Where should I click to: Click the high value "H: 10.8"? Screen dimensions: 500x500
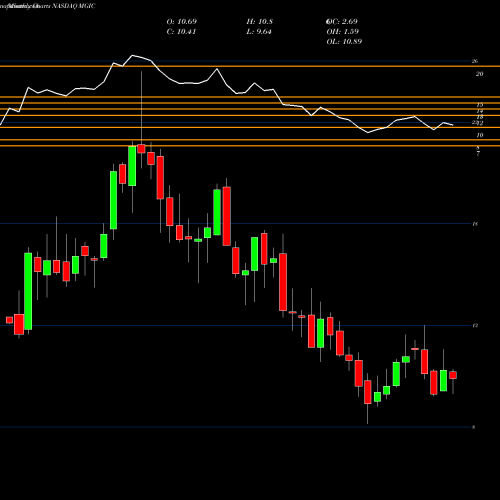pos(260,22)
